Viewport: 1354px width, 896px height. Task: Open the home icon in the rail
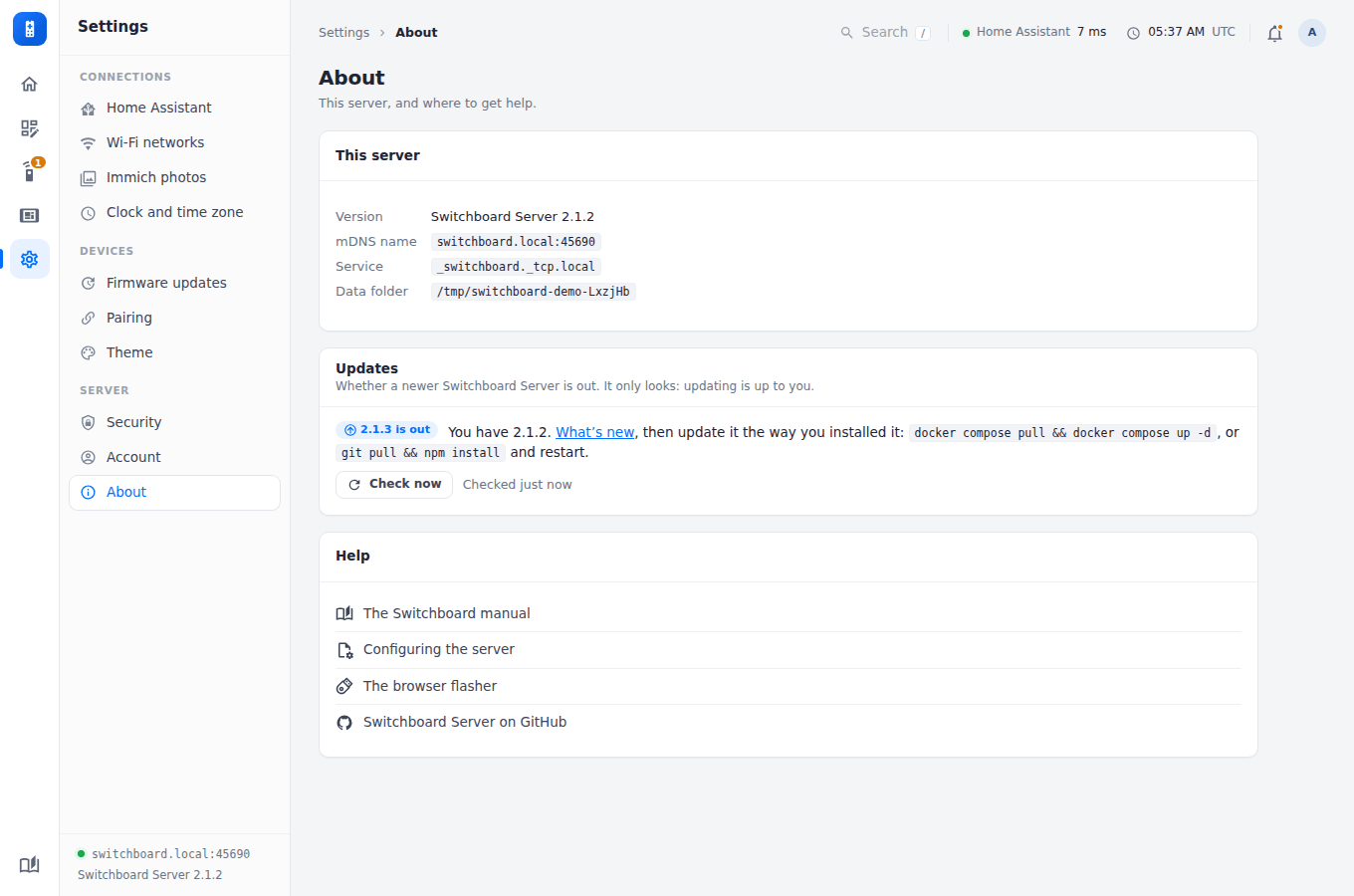click(x=30, y=84)
